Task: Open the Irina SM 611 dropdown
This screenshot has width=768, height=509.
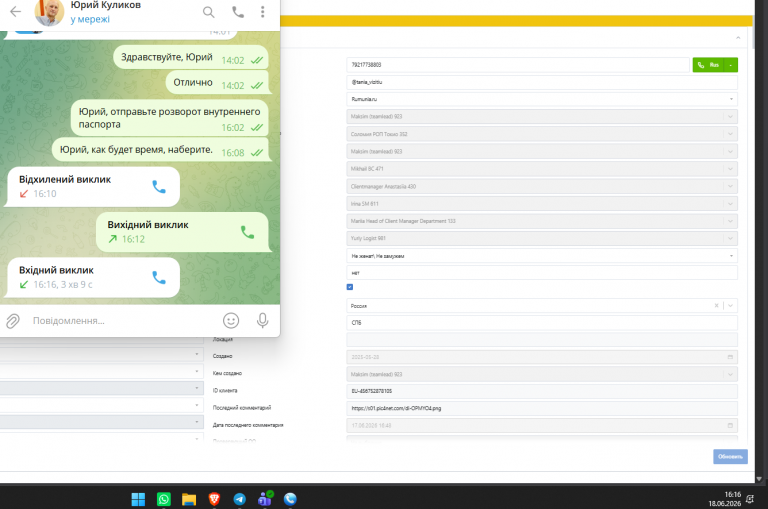Action: (x=542, y=204)
